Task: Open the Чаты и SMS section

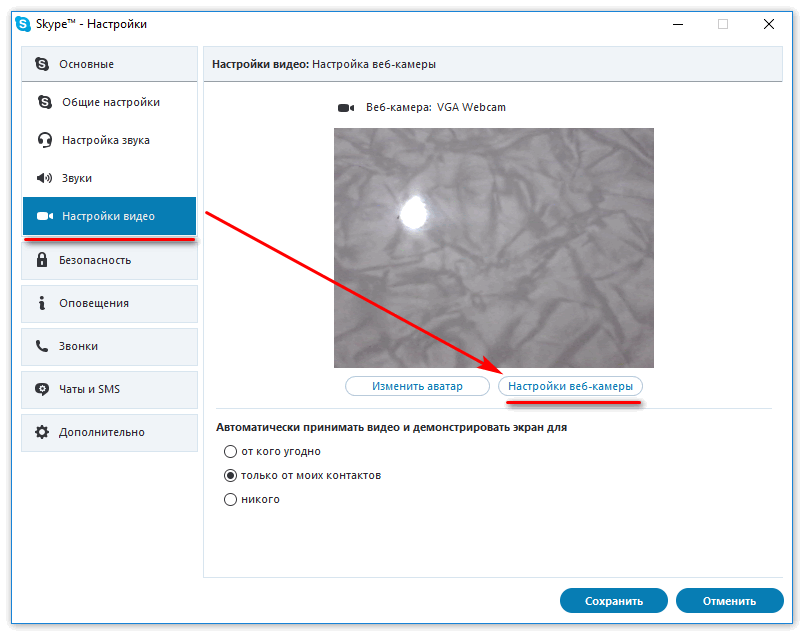Action: tap(109, 389)
